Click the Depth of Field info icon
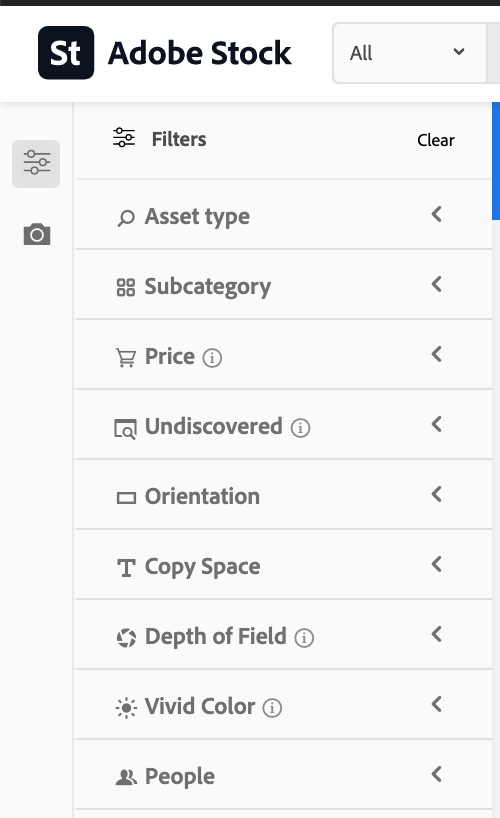This screenshot has height=818, width=500. 304,637
